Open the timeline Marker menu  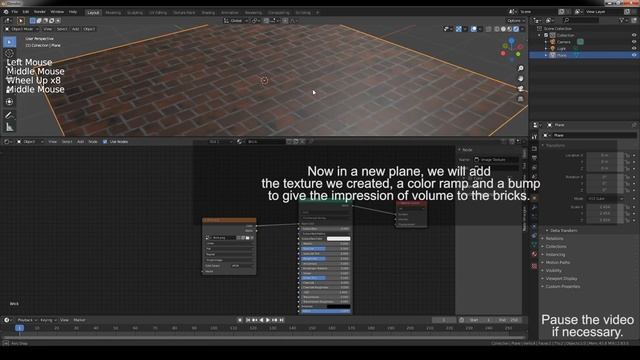pos(80,320)
